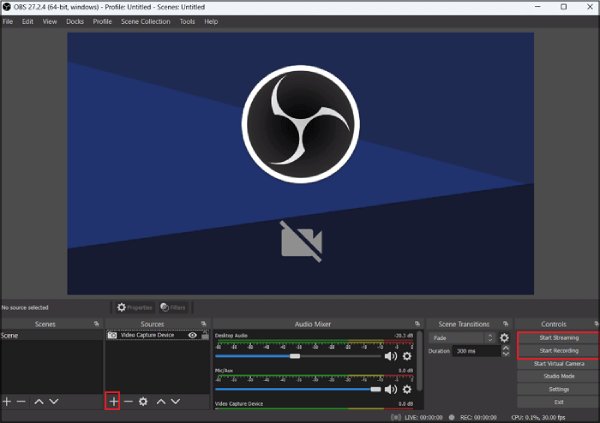
Task: Click Start Virtual Camera button
Action: point(559,364)
